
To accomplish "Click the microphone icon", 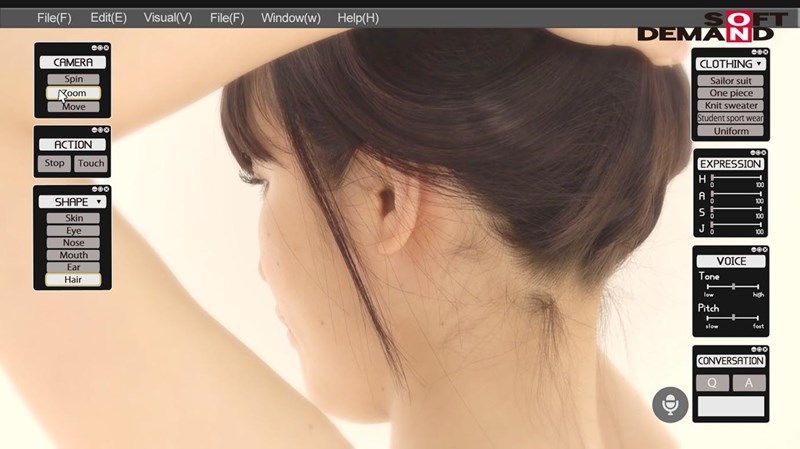I will coord(670,404).
